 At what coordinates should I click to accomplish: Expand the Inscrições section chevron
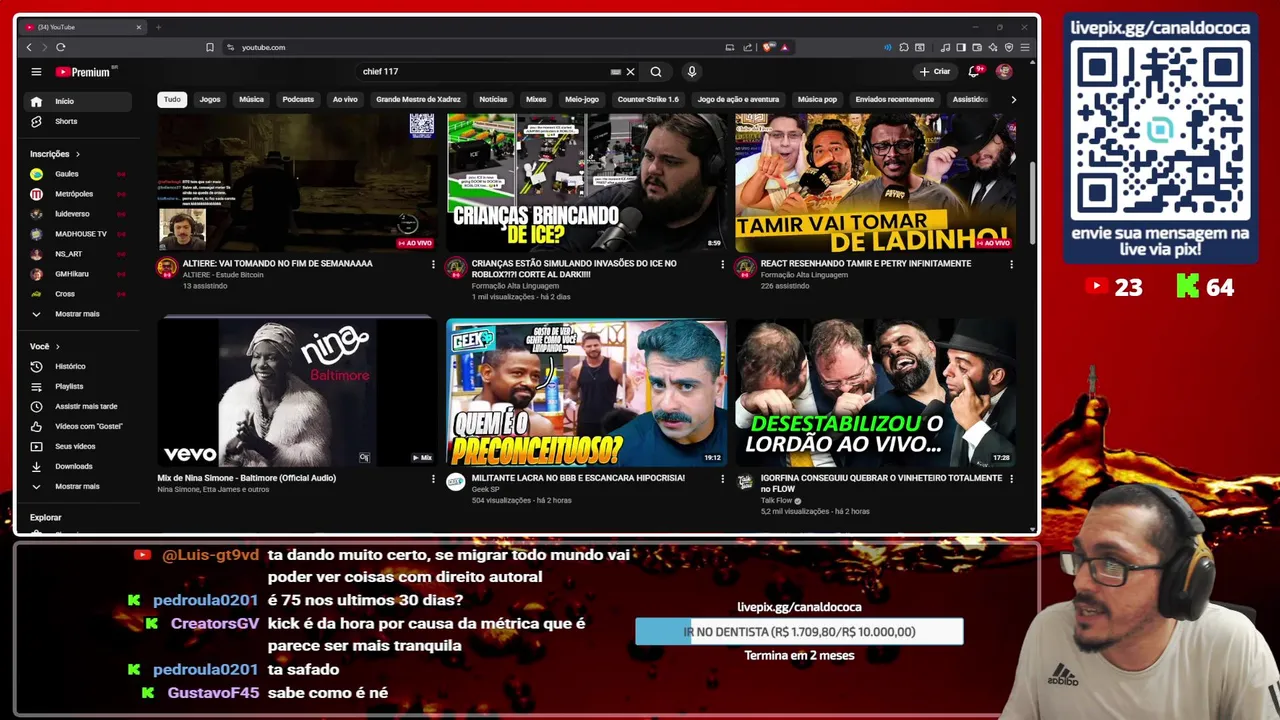(77, 154)
